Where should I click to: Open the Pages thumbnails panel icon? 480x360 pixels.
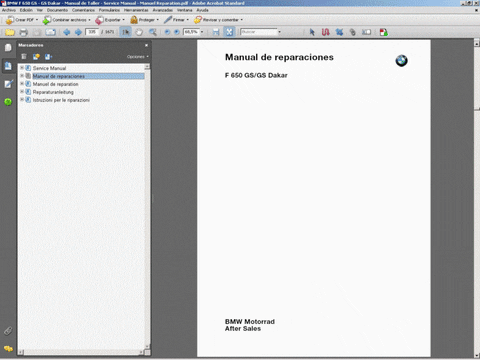coord(8,48)
